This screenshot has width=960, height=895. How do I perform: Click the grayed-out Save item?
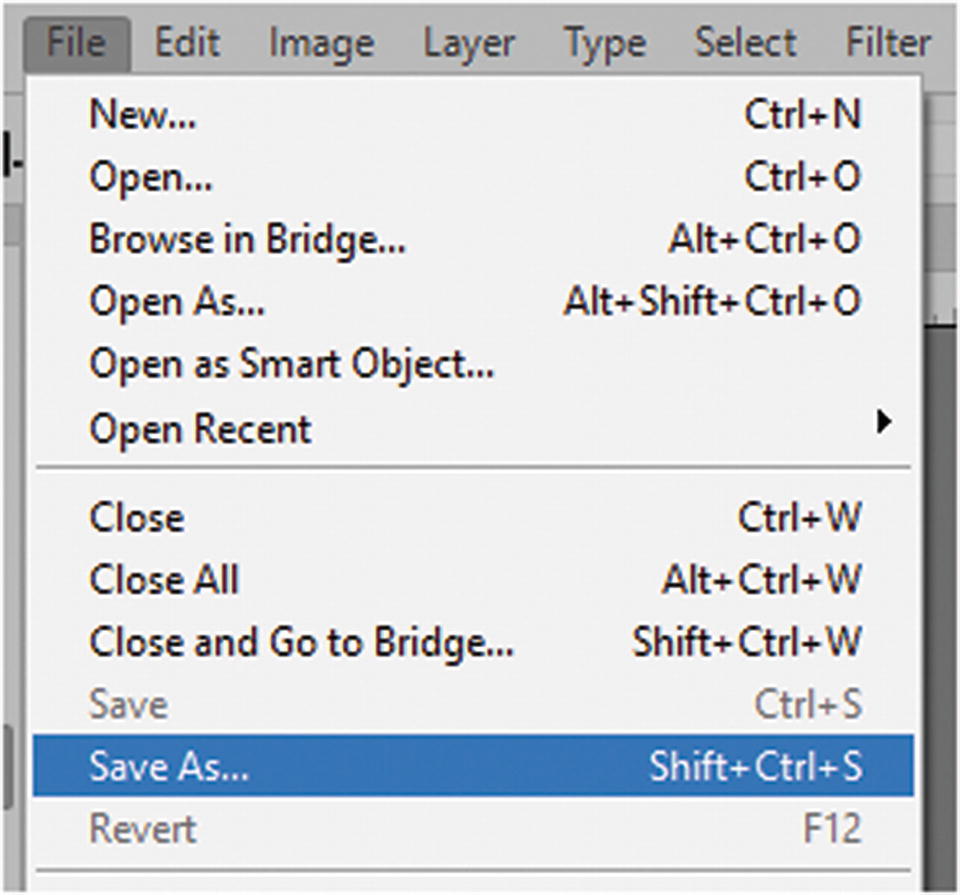click(x=128, y=704)
